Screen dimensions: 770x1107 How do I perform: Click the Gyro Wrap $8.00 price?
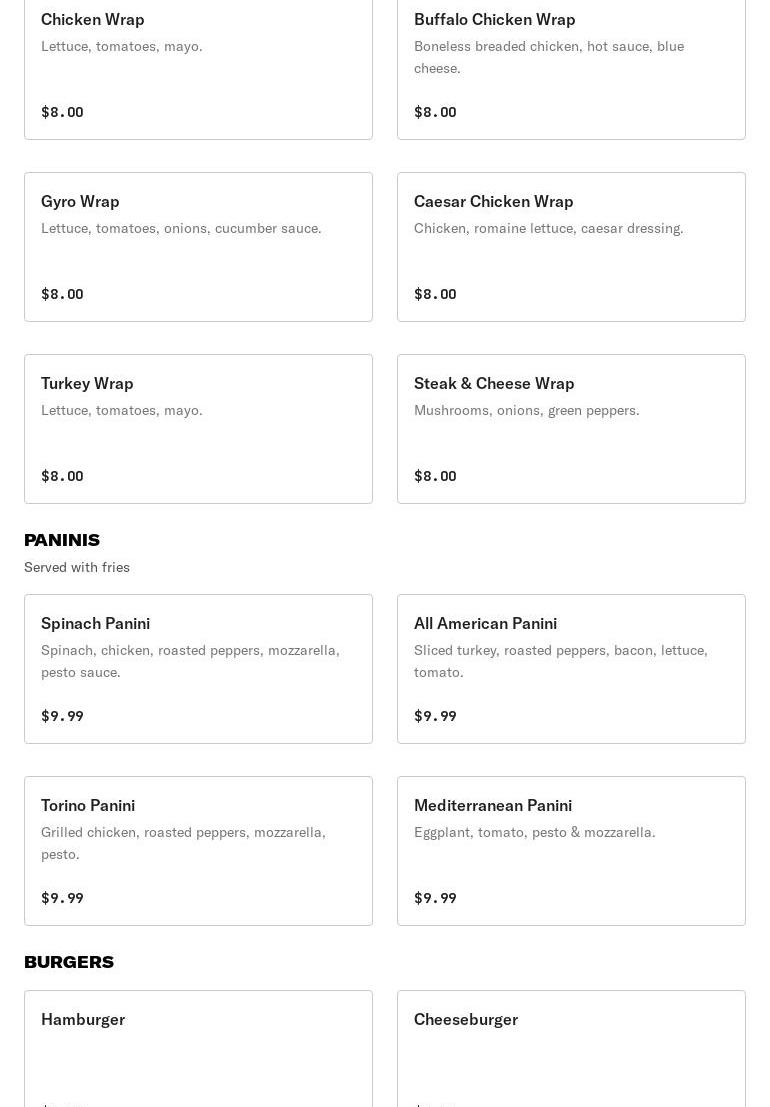[x=62, y=294]
